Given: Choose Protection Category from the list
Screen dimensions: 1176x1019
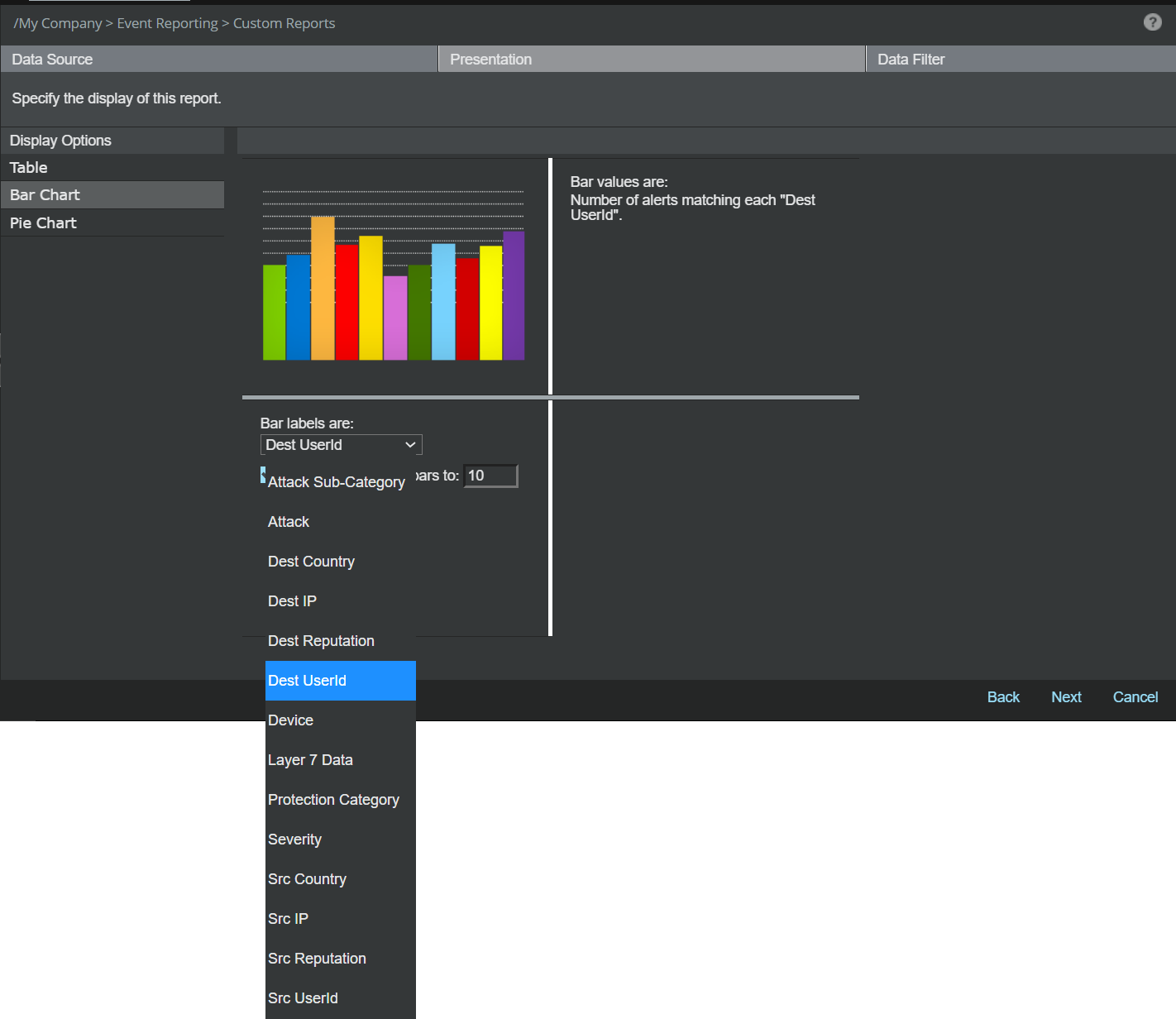Looking at the screenshot, I should 340,800.
